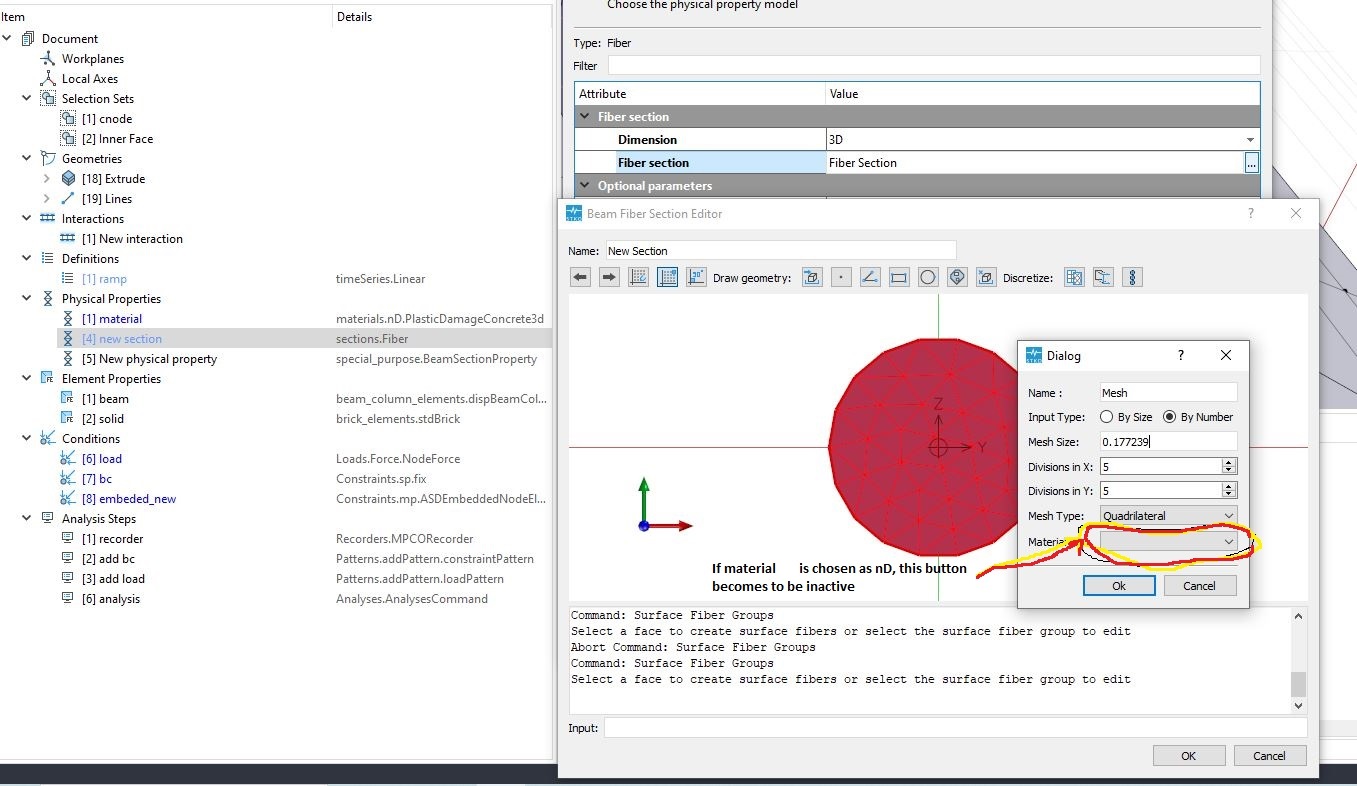Select the draw point geometry tool
This screenshot has width=1357, height=786.
(841, 277)
